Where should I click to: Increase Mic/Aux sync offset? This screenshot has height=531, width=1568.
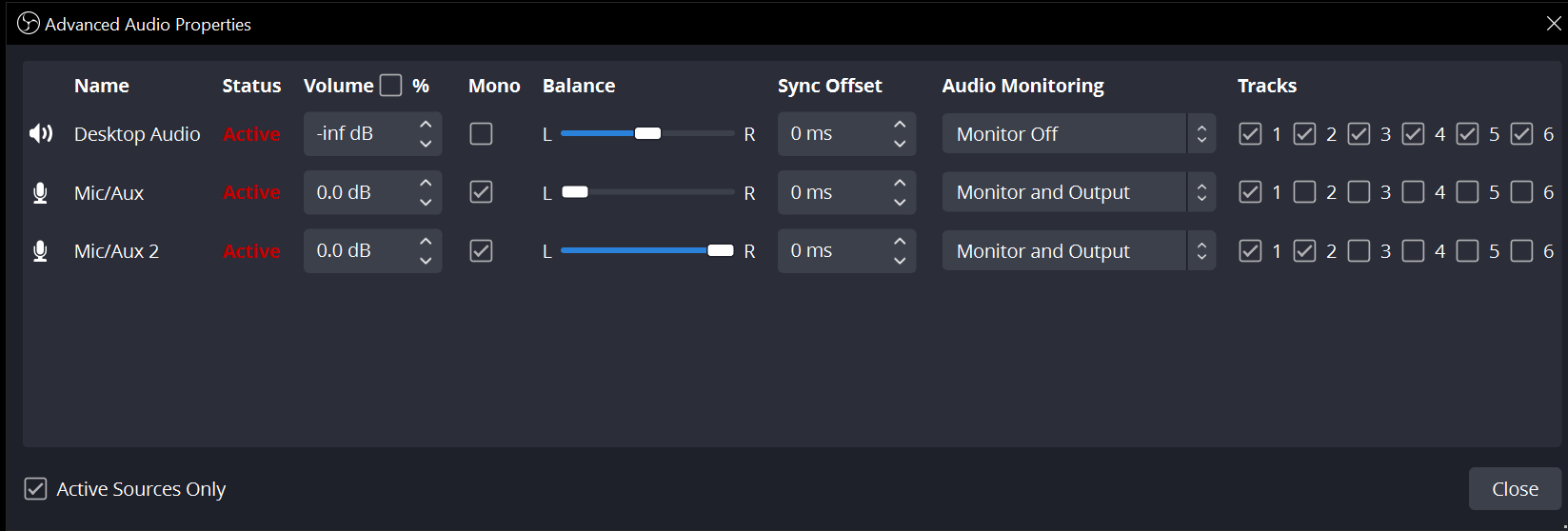tap(900, 183)
